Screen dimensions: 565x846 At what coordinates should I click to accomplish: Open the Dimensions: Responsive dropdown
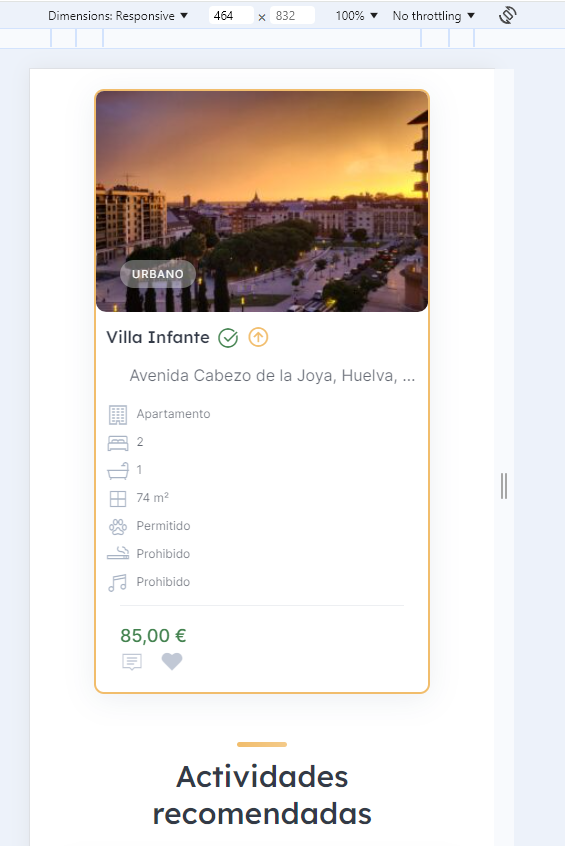[118, 16]
